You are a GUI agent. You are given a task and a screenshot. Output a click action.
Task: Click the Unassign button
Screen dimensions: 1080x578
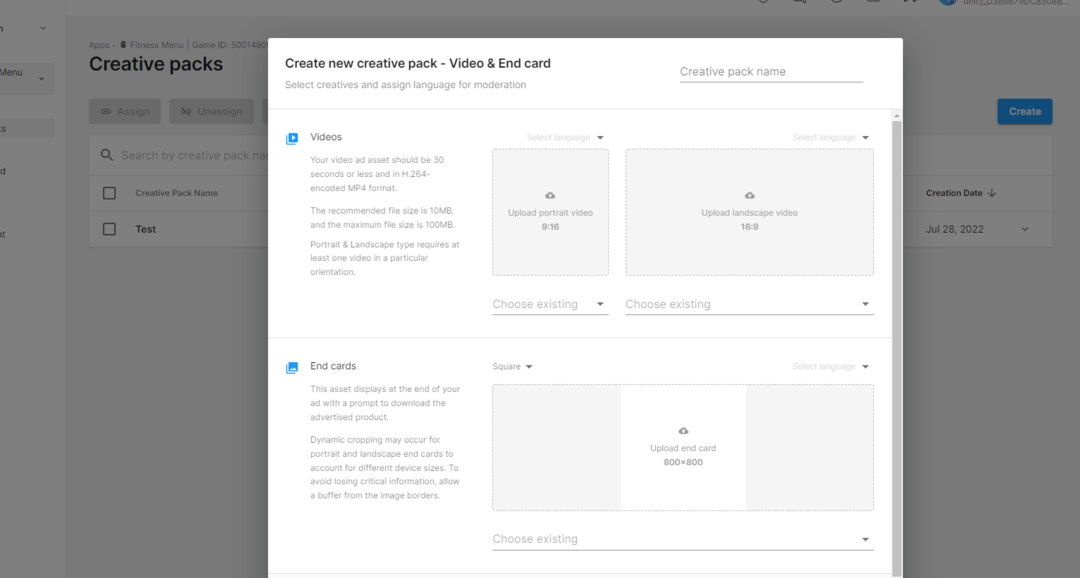coord(211,112)
